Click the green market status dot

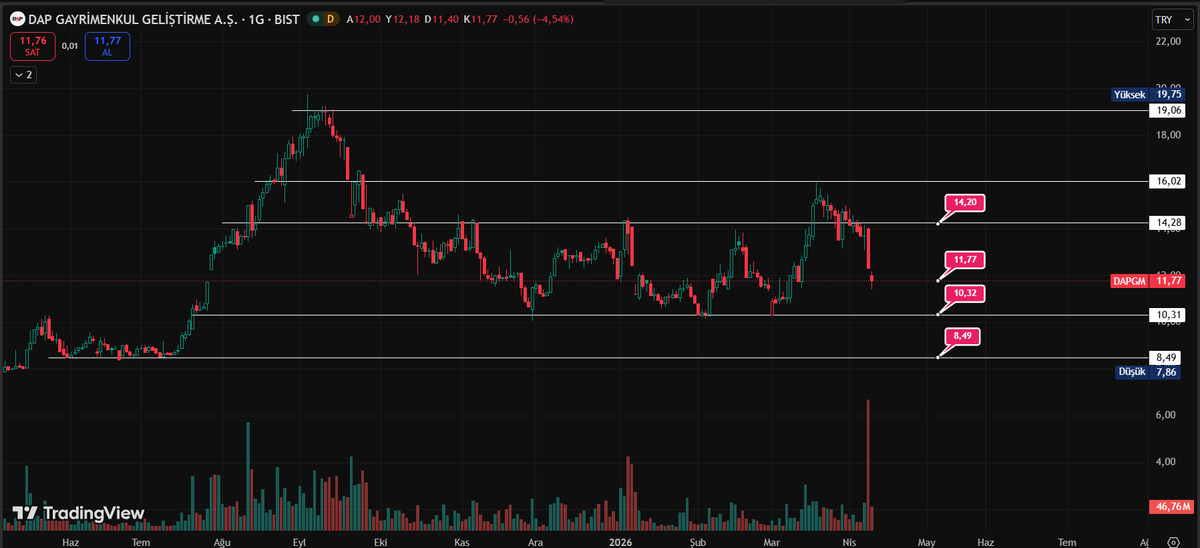click(316, 19)
